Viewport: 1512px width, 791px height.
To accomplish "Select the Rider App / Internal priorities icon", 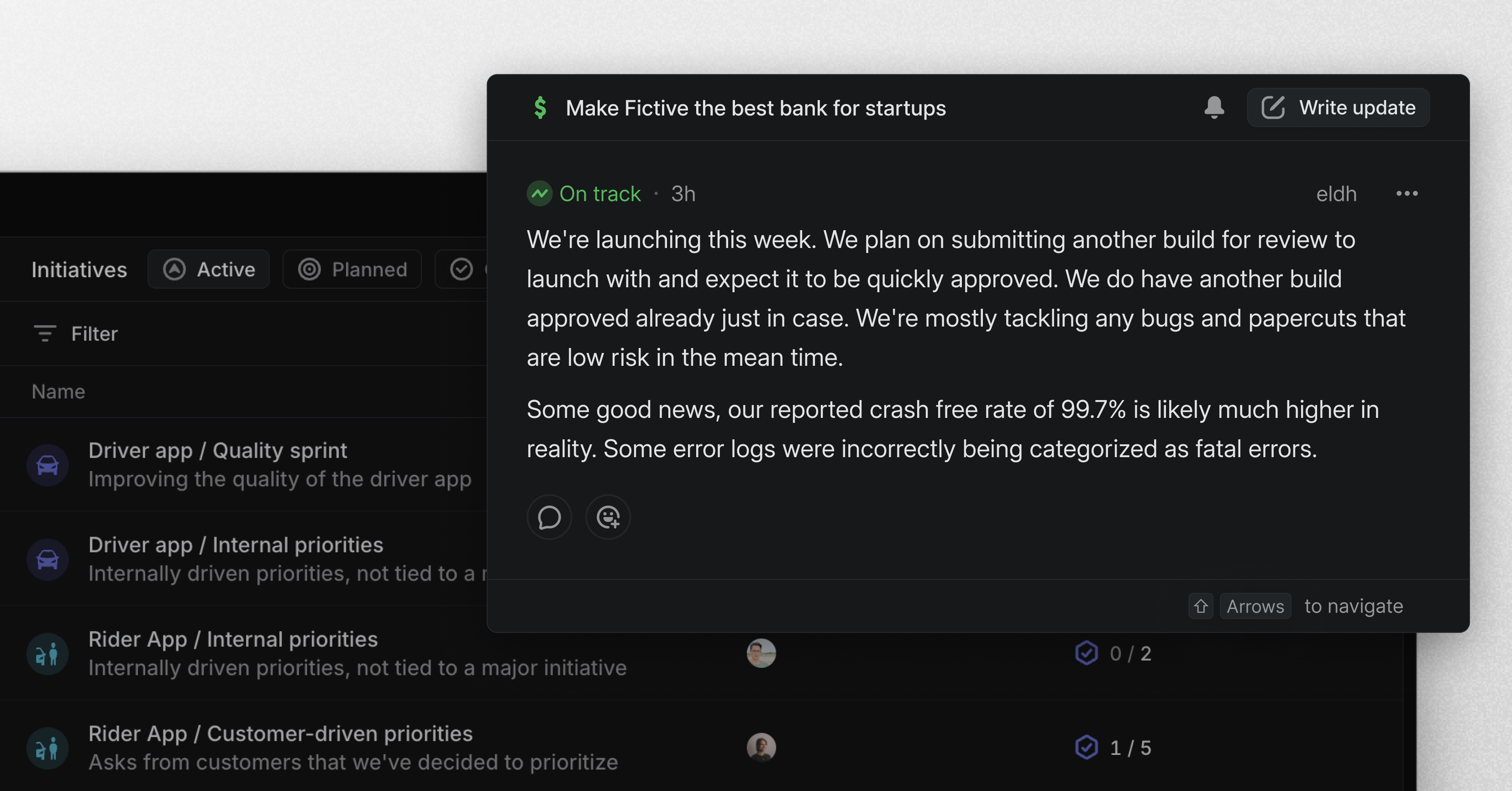I will tap(48, 653).
